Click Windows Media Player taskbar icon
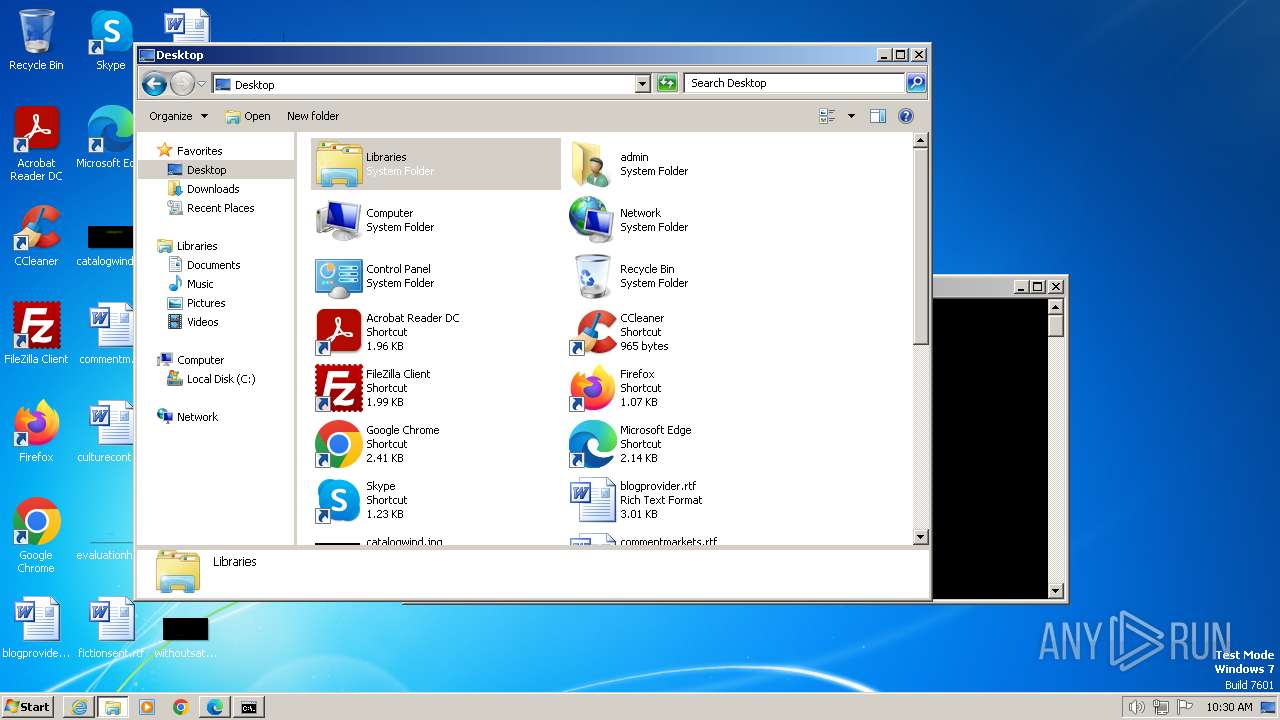Viewport: 1280px width, 720px height. [147, 707]
